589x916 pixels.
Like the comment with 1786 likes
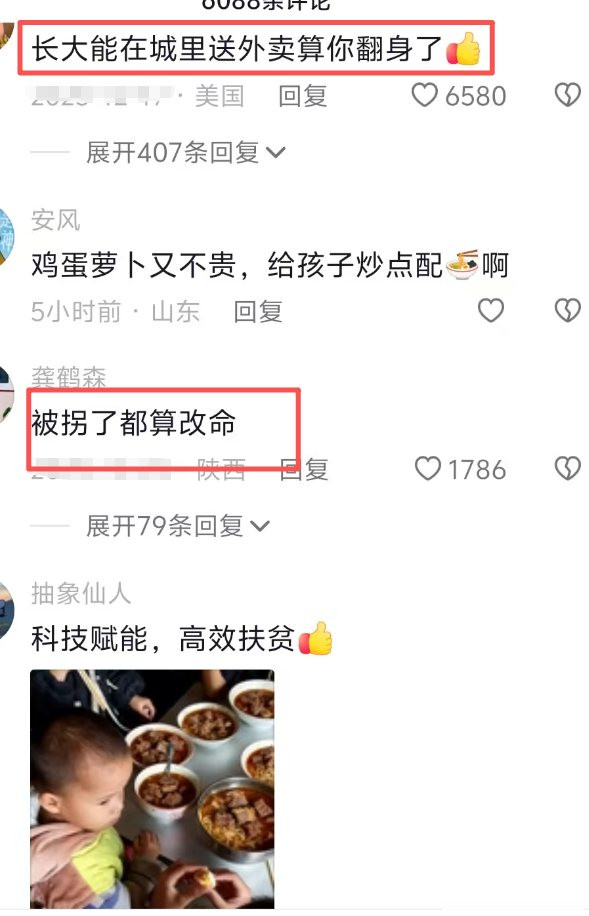tap(427, 469)
